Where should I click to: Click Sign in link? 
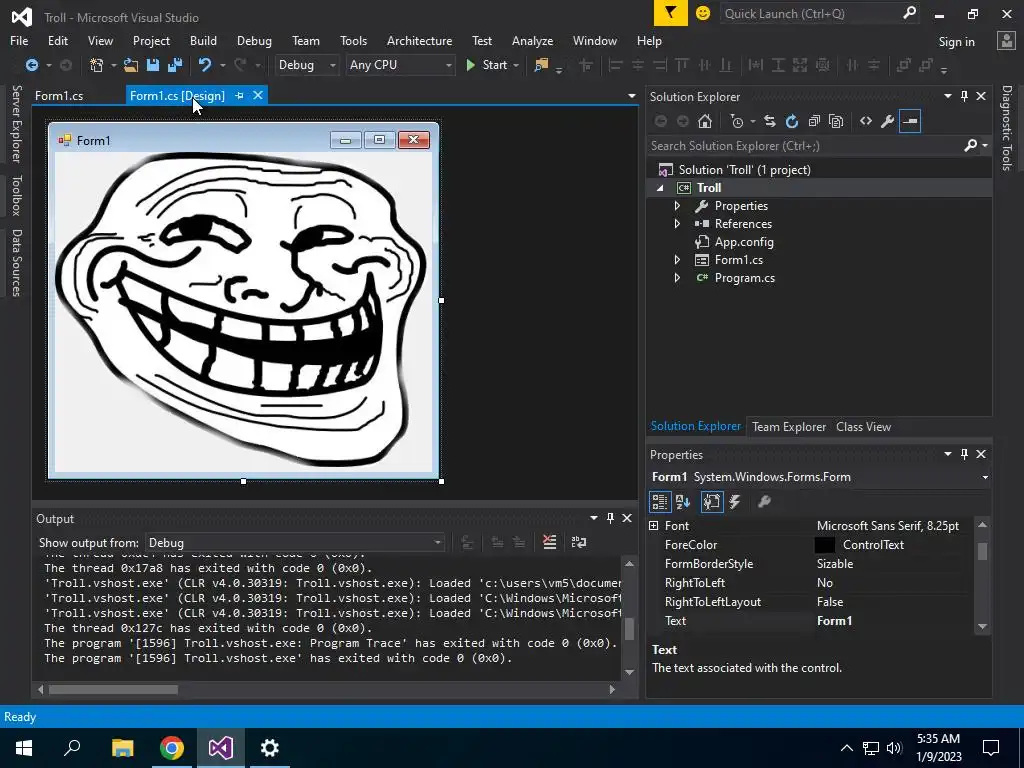point(956,42)
